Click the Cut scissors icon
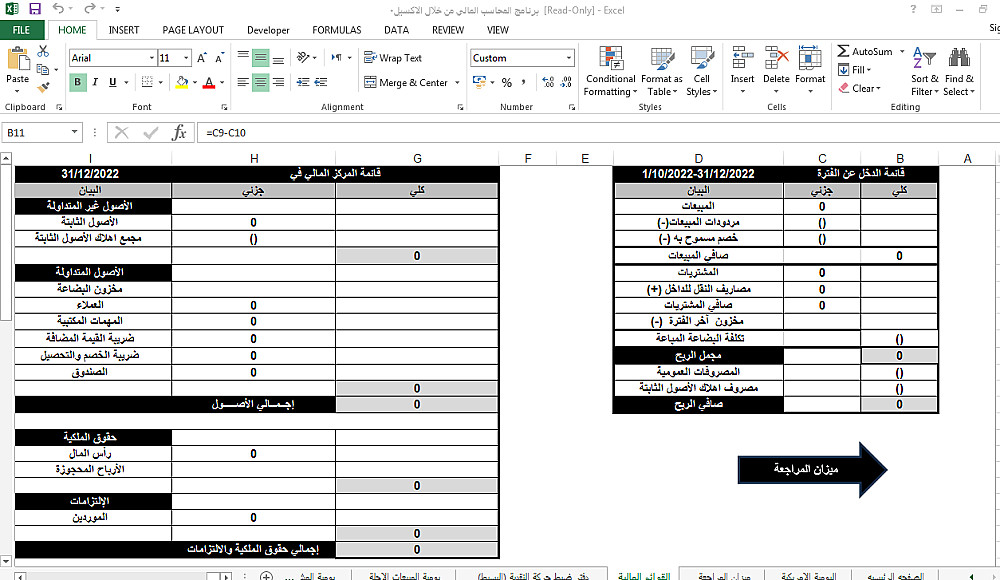1000x580 pixels. click(x=43, y=52)
